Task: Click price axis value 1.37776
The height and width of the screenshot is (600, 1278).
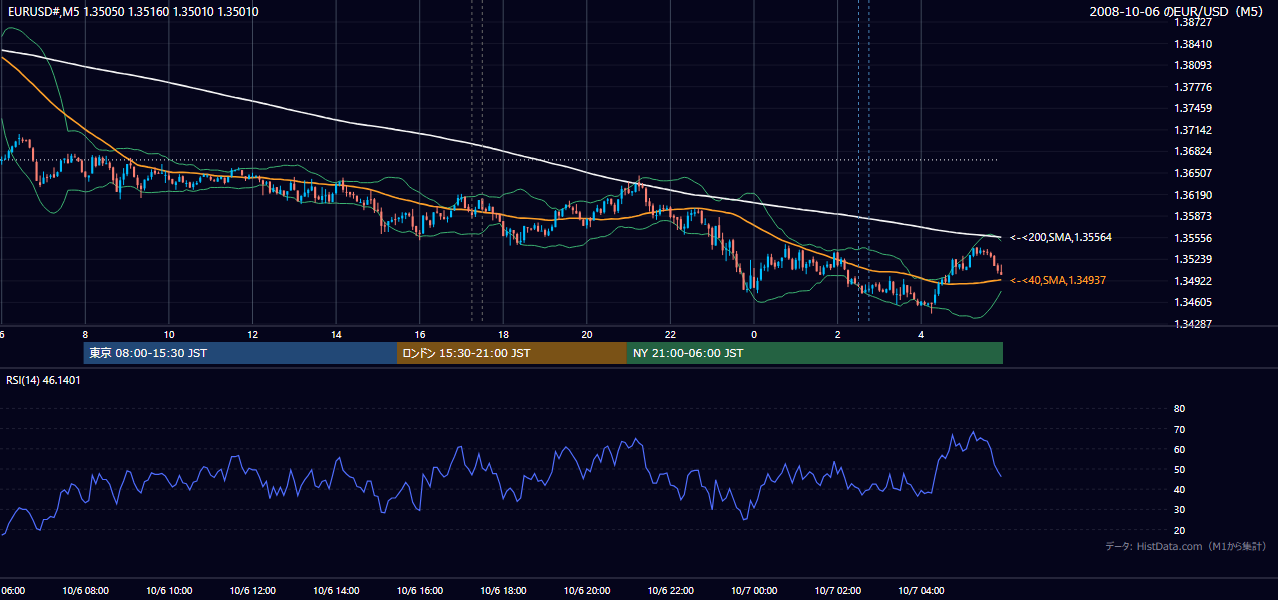Action: 1194,87
